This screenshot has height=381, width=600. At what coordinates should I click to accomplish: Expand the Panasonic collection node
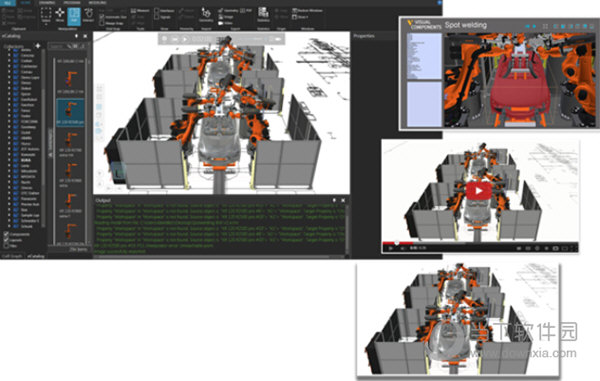tap(9, 199)
